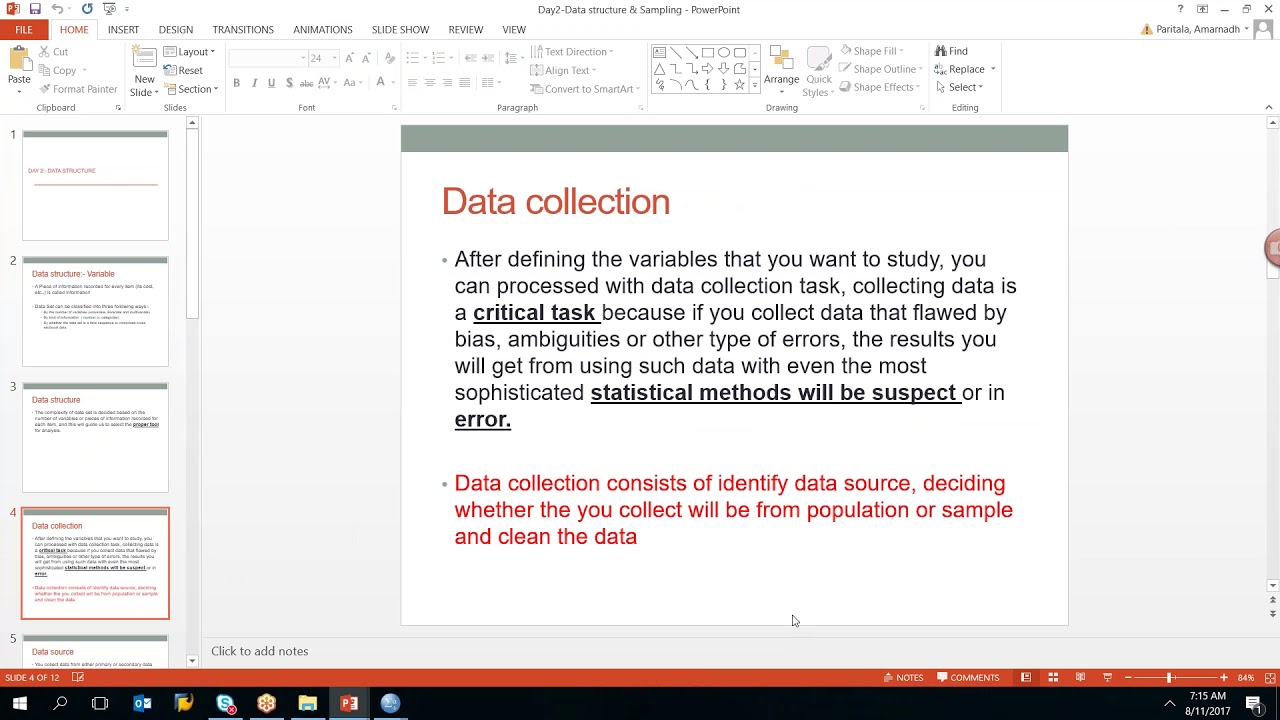Toggle Italic formatting

[254, 83]
